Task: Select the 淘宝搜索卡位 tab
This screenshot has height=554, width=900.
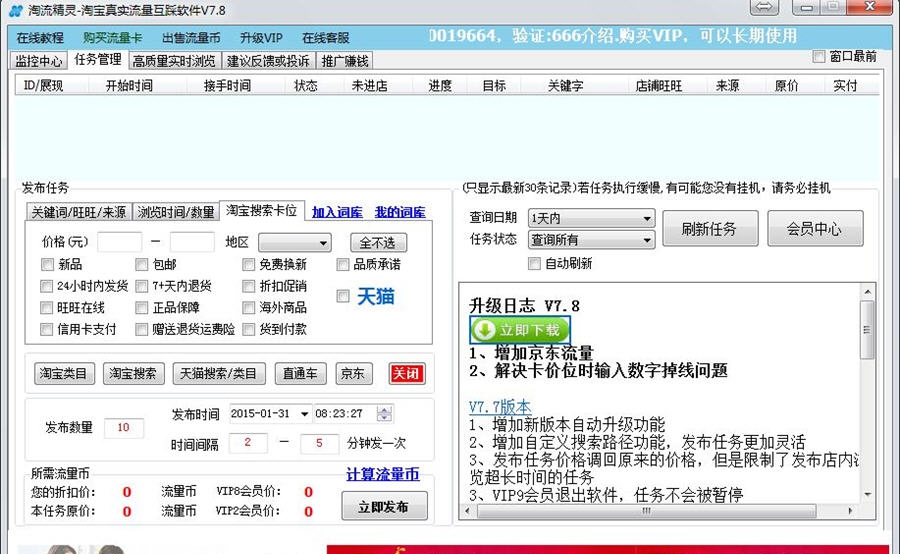Action: (261, 211)
